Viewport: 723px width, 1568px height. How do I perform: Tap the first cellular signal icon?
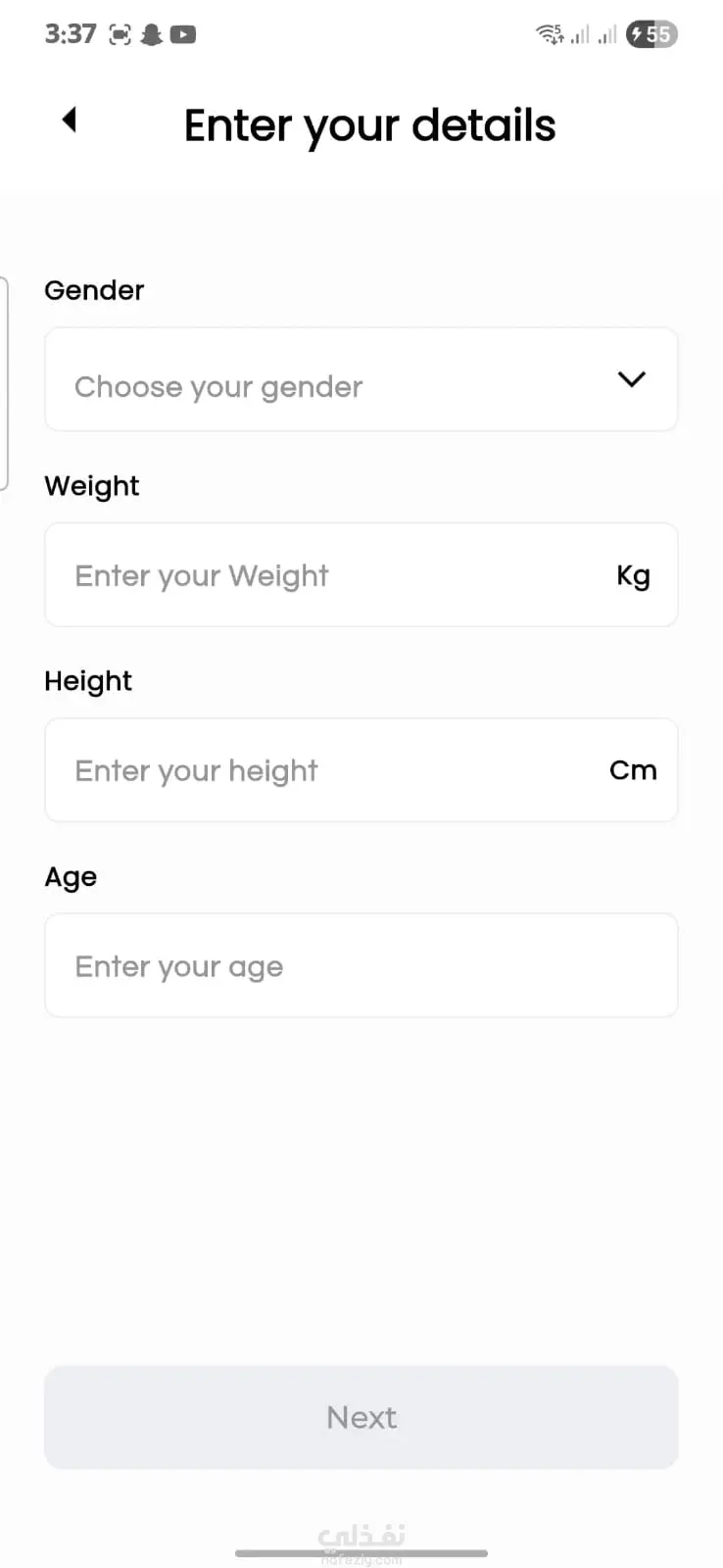[581, 36]
